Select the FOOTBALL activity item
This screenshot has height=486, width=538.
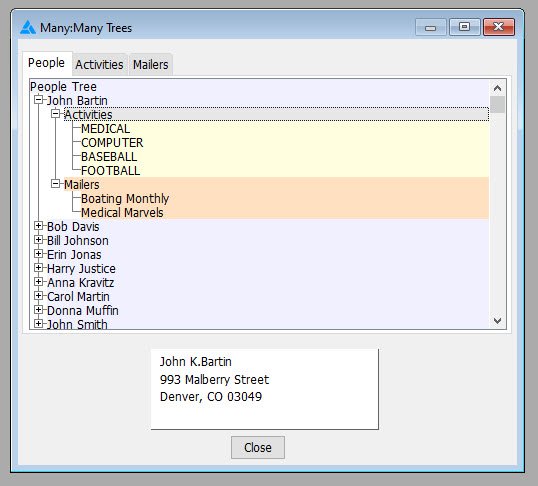110,171
